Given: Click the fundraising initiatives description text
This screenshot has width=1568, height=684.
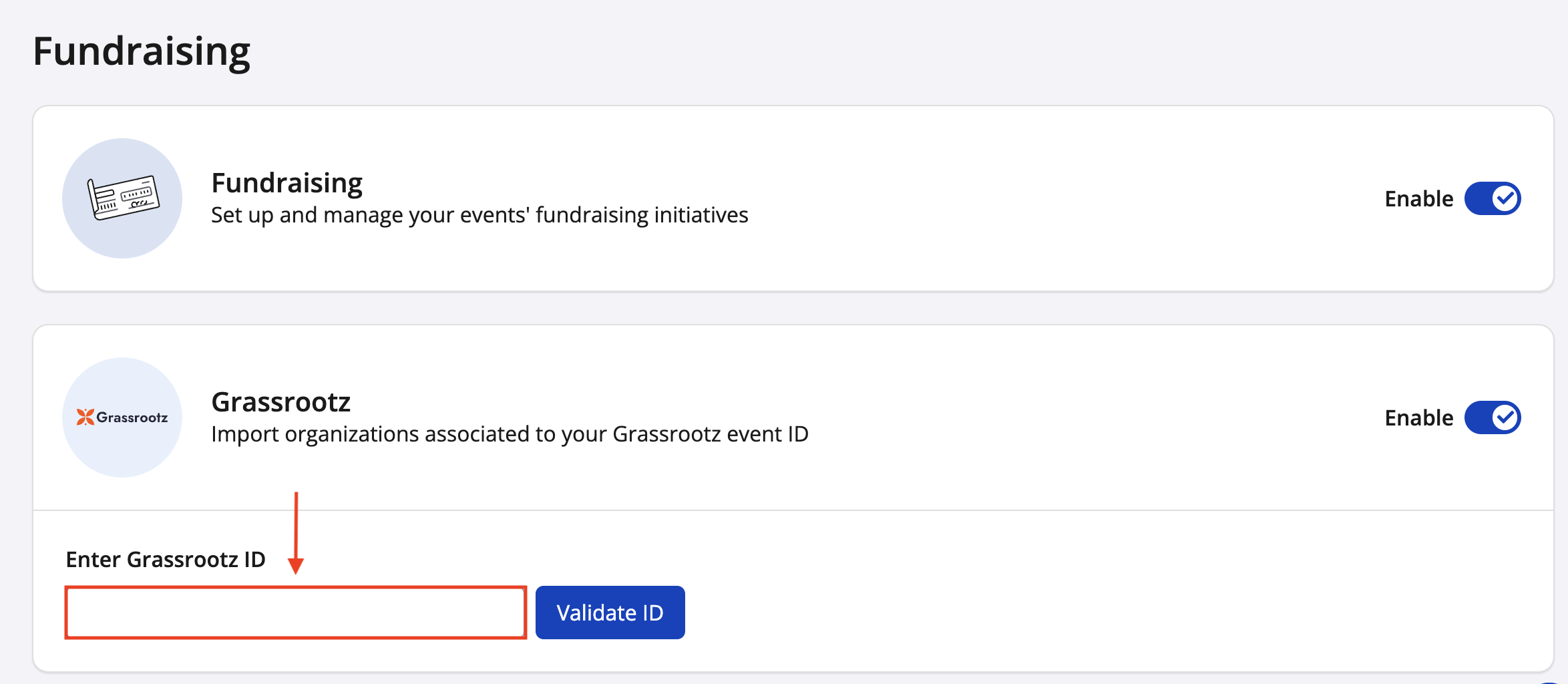Looking at the screenshot, I should click(x=479, y=215).
